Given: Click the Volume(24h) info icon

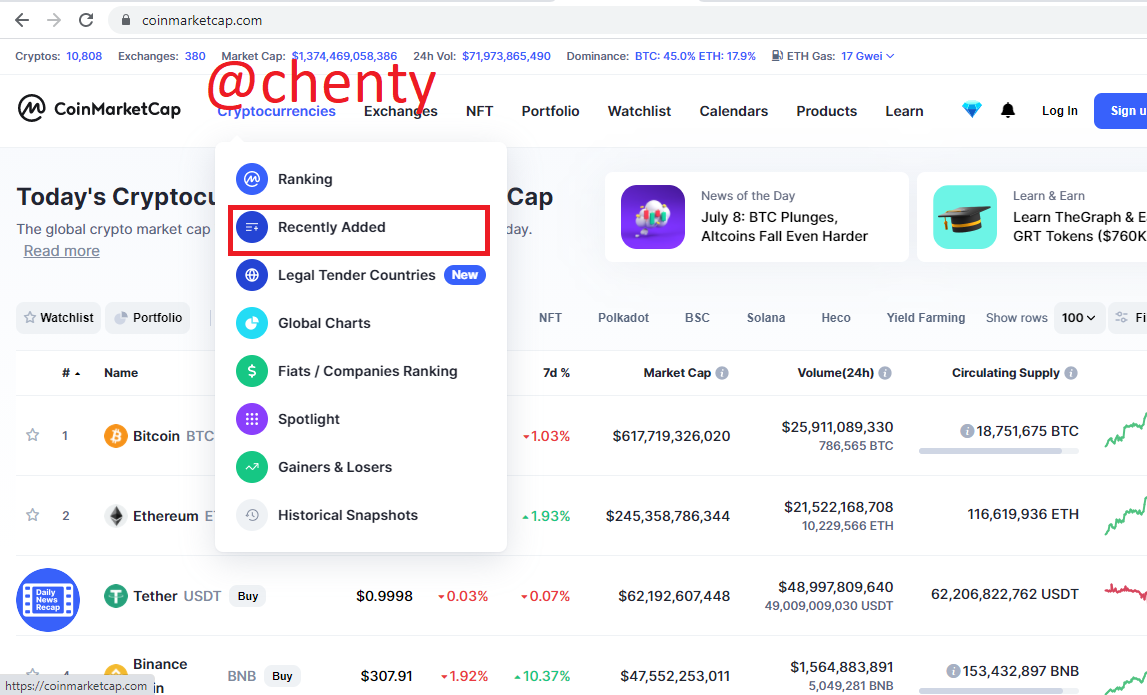Looking at the screenshot, I should click(885, 373).
